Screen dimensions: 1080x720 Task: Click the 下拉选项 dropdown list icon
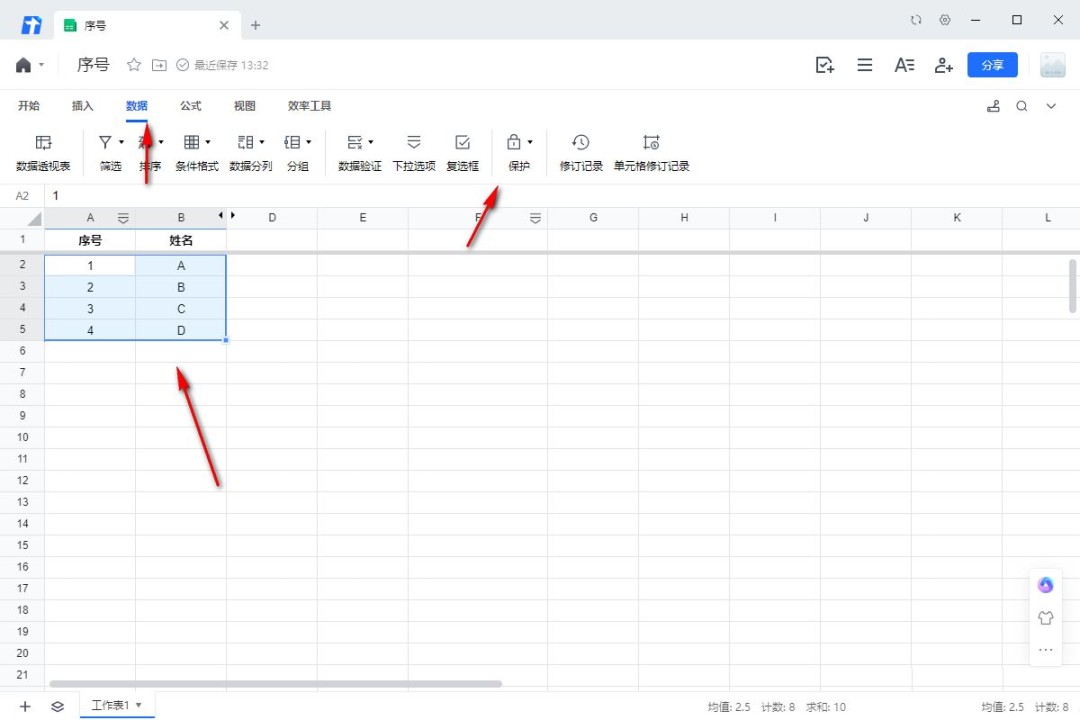point(414,143)
